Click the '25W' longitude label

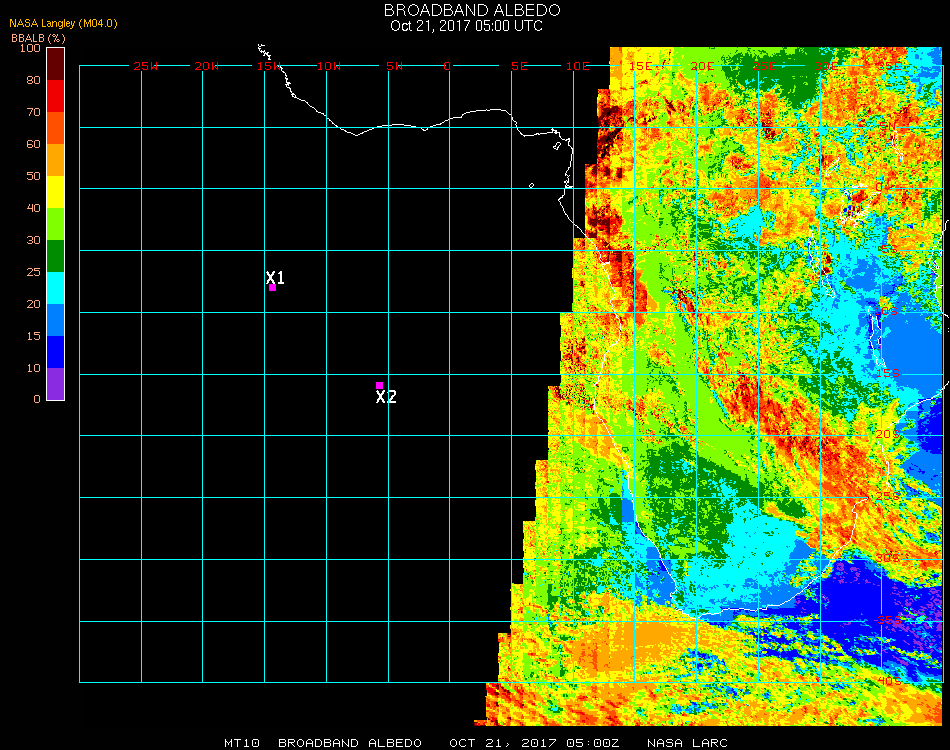coord(145,66)
